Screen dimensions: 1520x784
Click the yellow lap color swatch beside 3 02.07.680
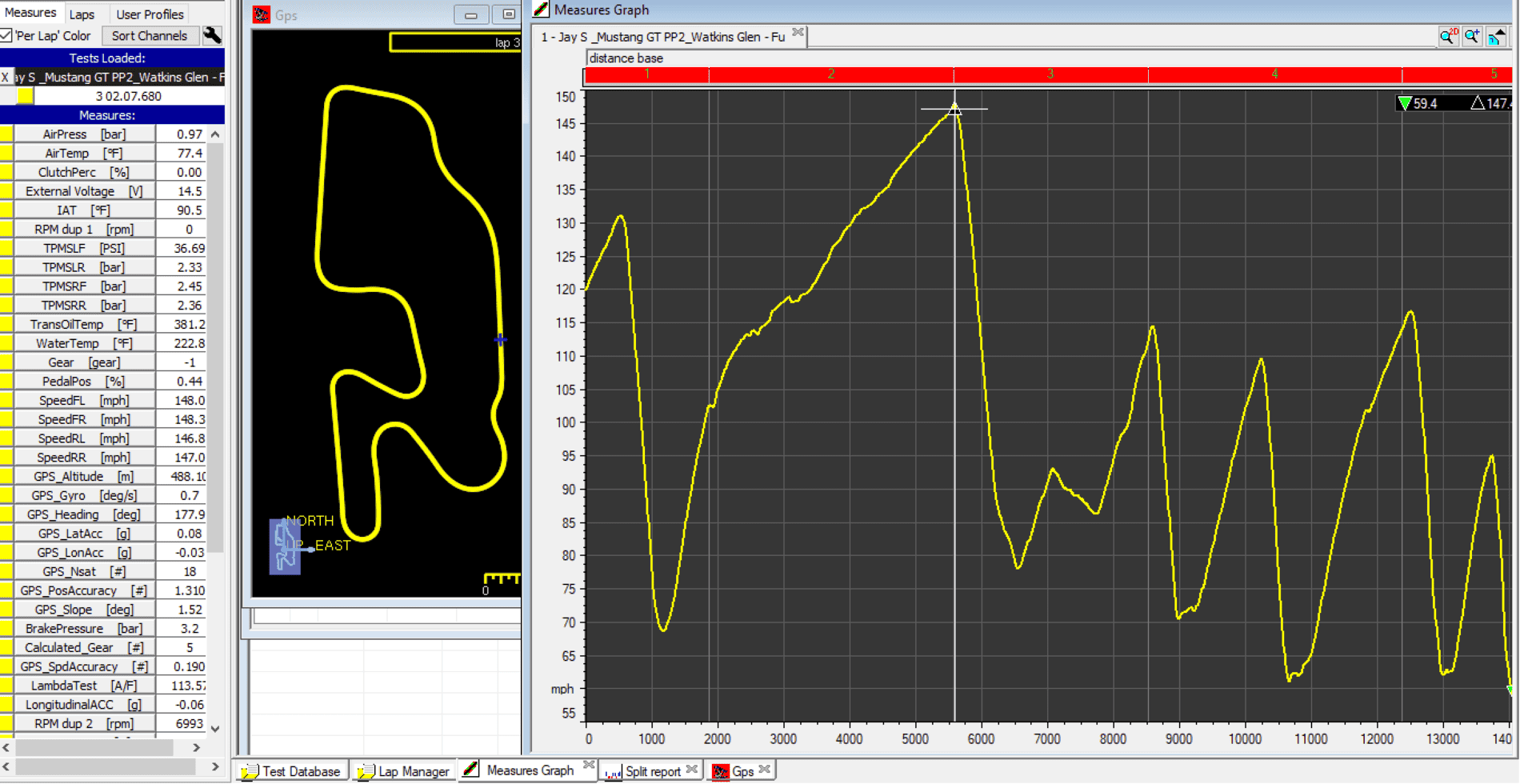tap(25, 96)
